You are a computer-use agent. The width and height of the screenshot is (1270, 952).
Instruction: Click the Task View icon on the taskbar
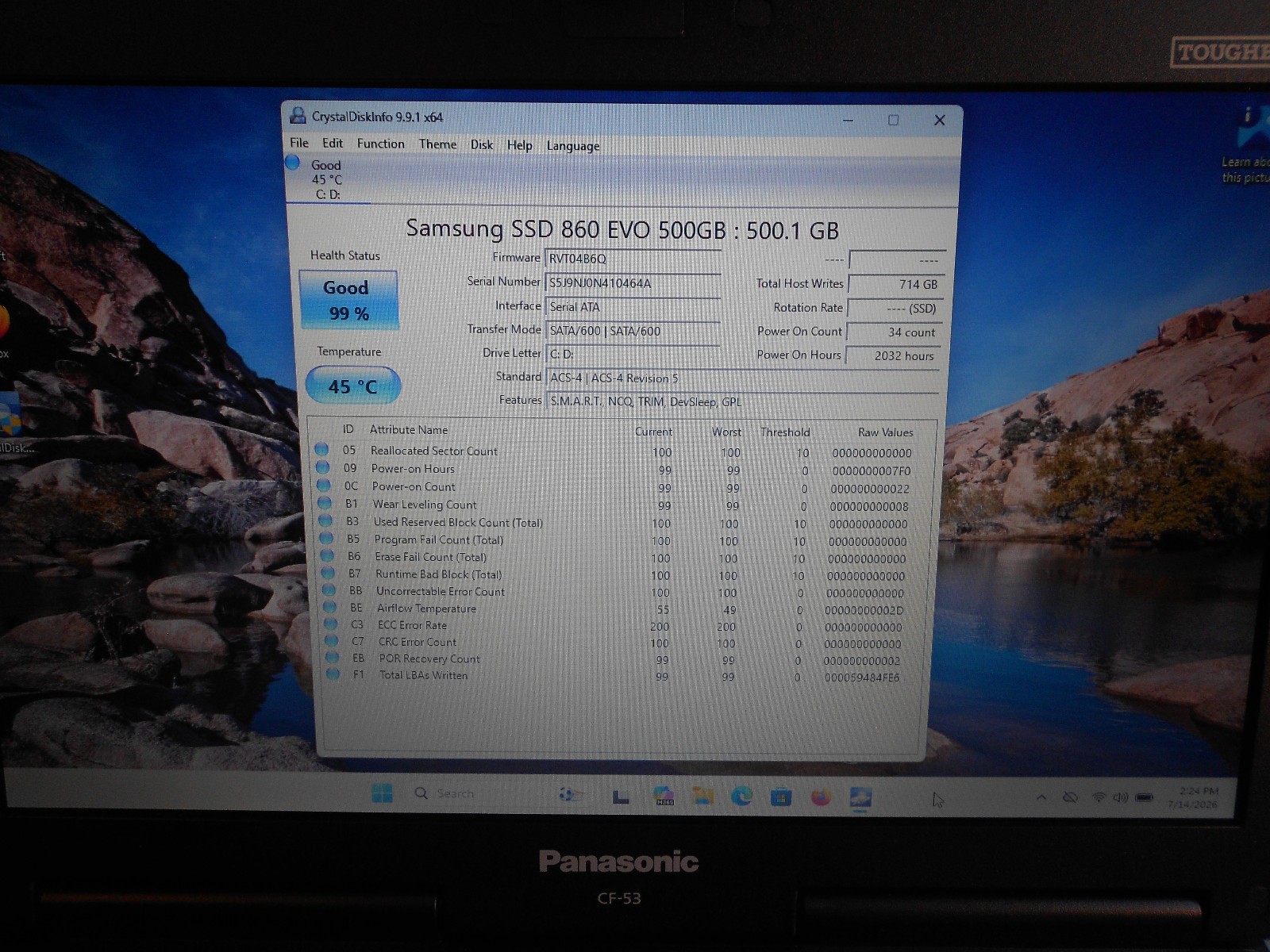pyautogui.click(x=620, y=796)
